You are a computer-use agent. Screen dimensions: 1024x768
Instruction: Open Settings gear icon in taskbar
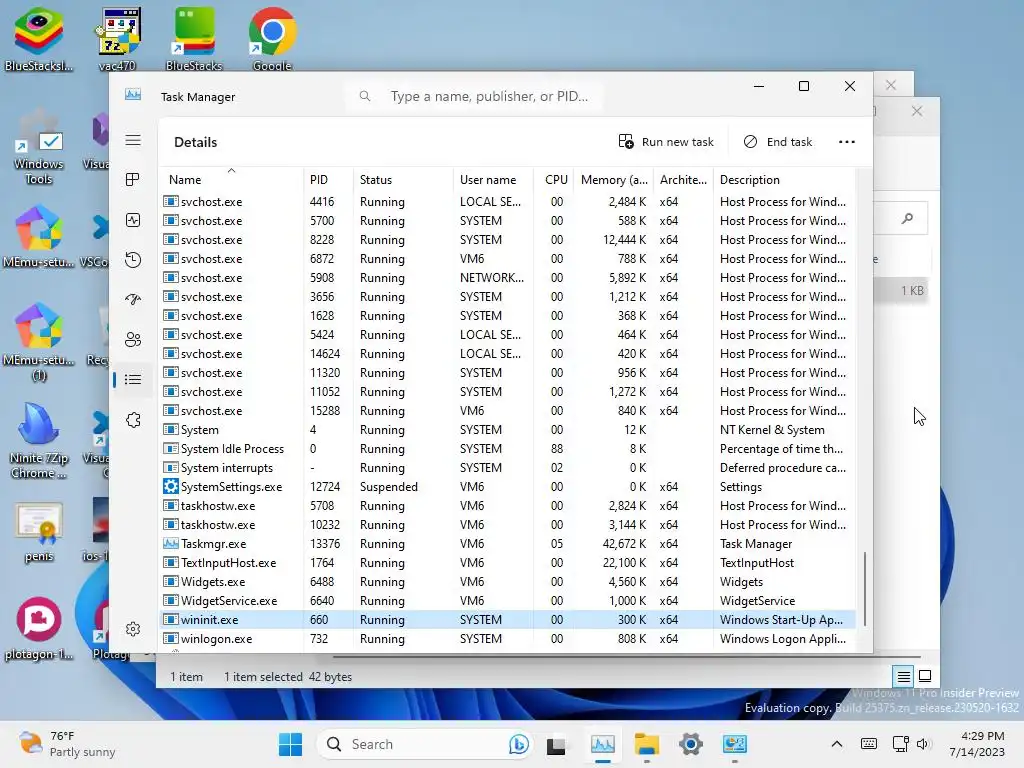coord(691,744)
